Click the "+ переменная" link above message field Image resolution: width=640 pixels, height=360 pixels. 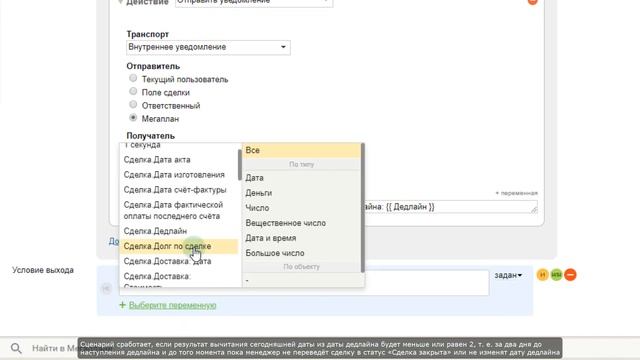[516, 193]
